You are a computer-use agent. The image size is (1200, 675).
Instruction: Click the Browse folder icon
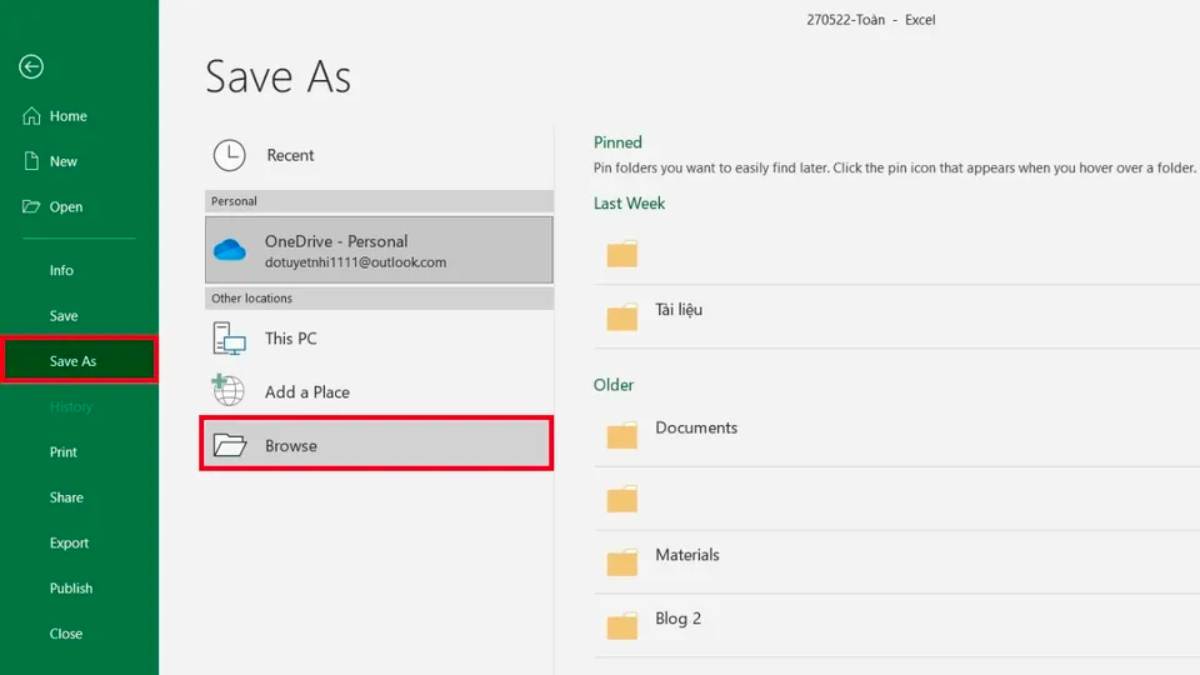pos(230,445)
